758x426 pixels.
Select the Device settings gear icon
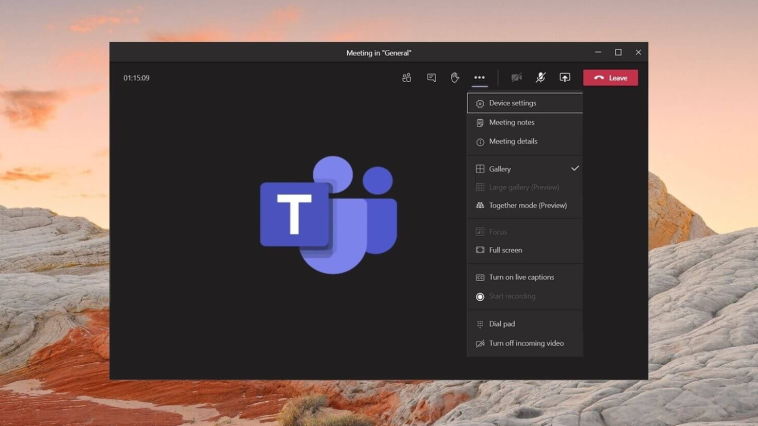(480, 103)
